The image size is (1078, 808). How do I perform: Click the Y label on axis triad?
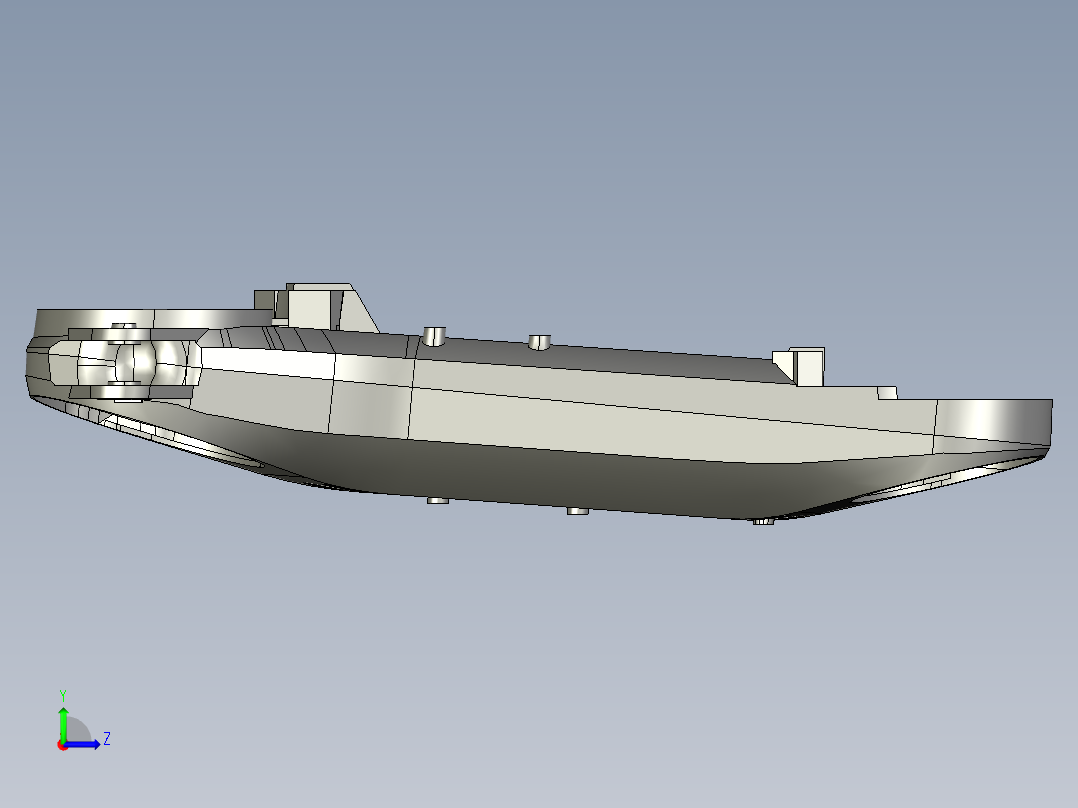[x=63, y=695]
